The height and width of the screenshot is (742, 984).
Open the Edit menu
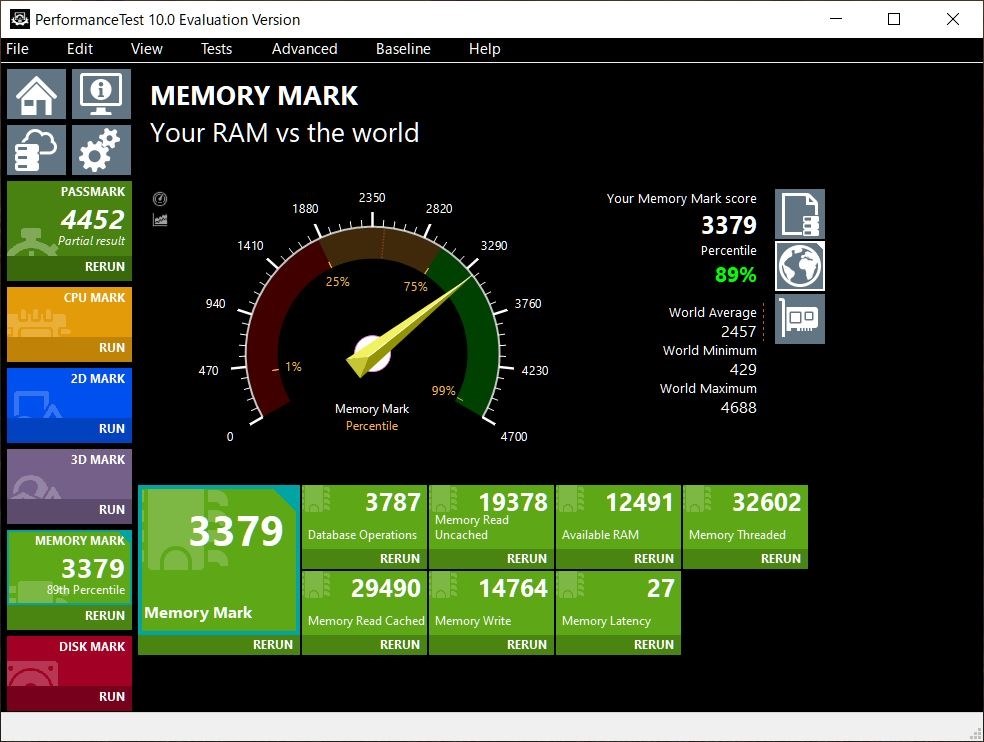(80, 49)
